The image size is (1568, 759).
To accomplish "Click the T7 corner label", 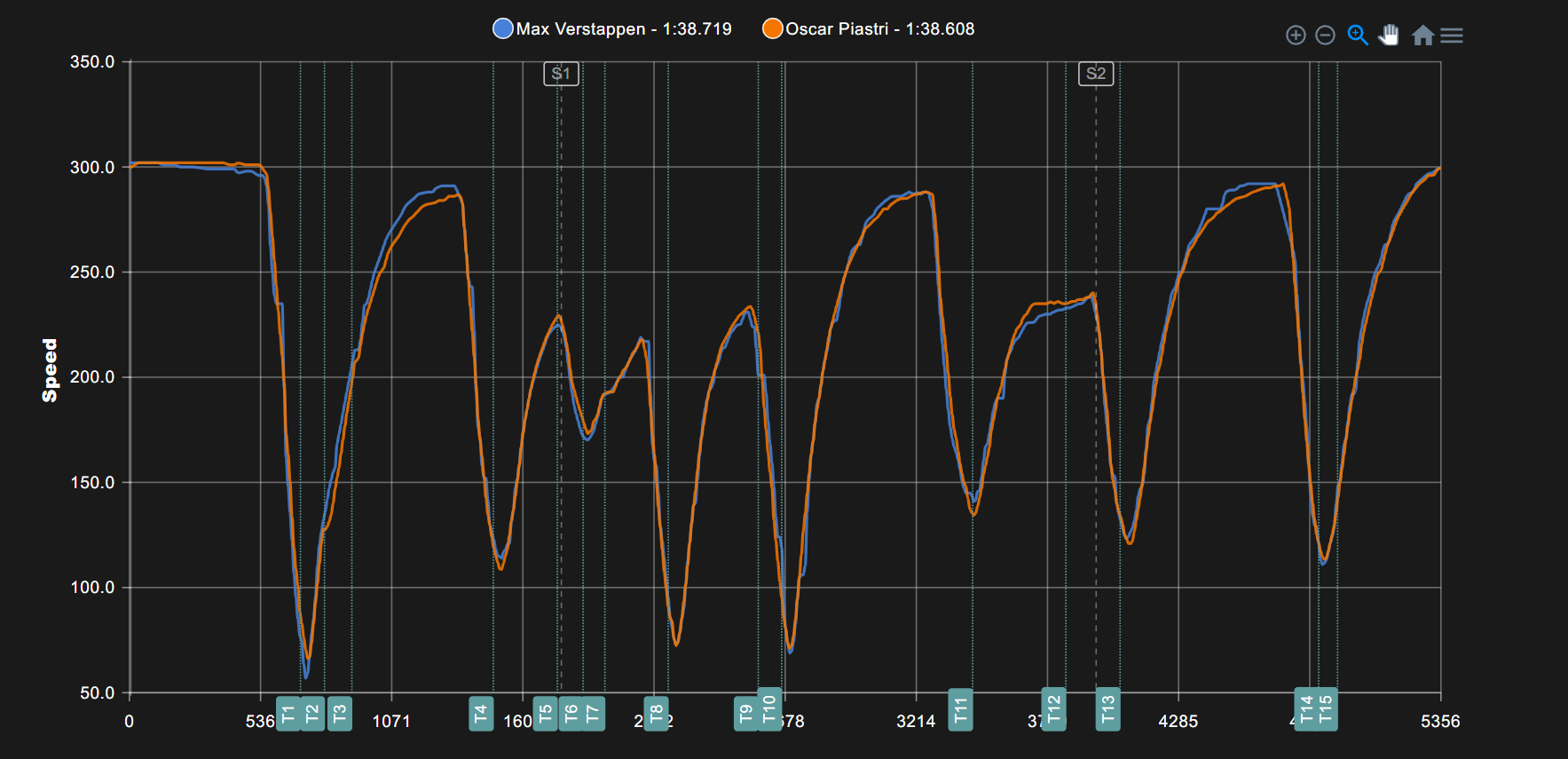I will pos(594,714).
